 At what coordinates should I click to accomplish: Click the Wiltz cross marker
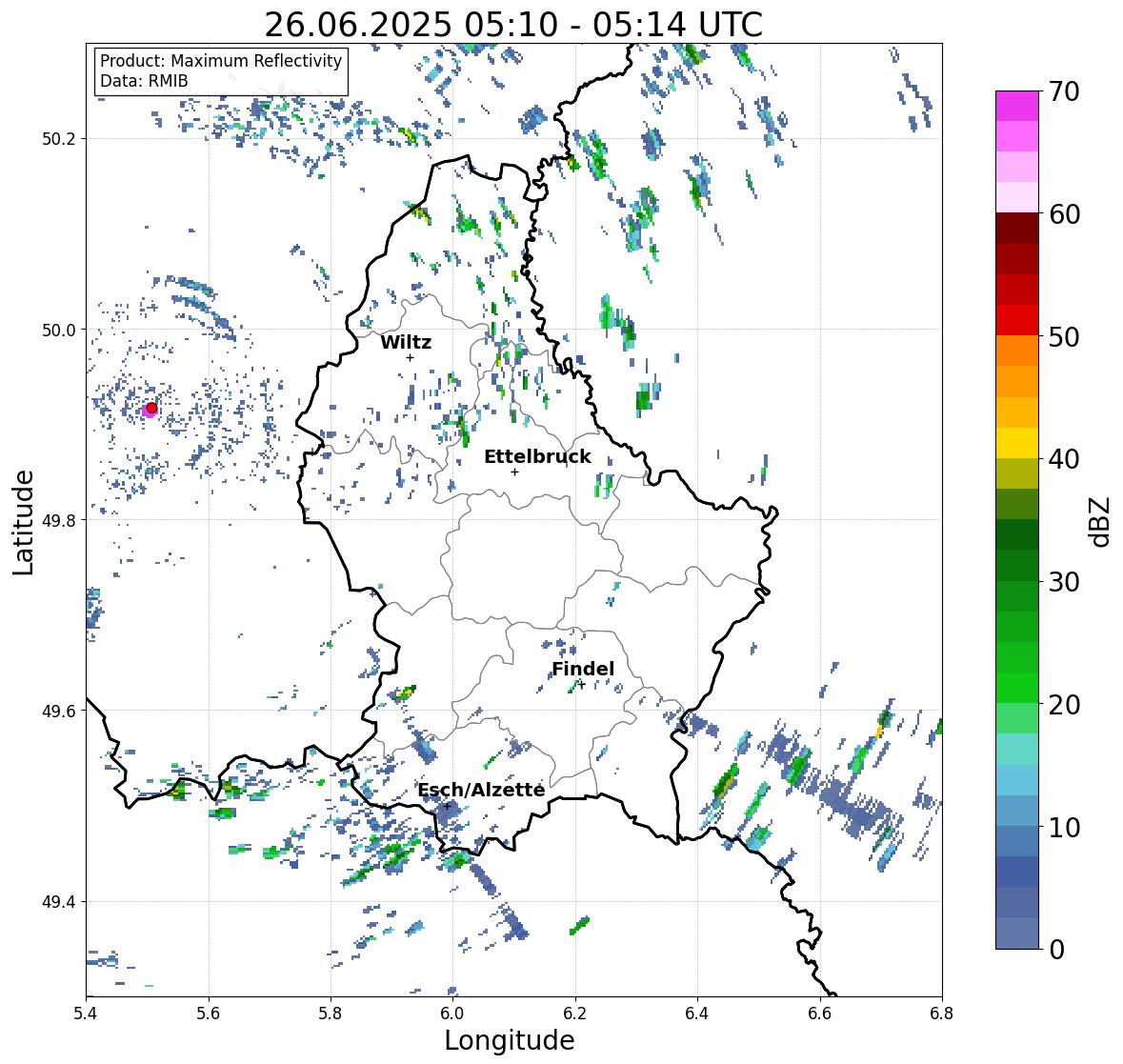(x=410, y=357)
